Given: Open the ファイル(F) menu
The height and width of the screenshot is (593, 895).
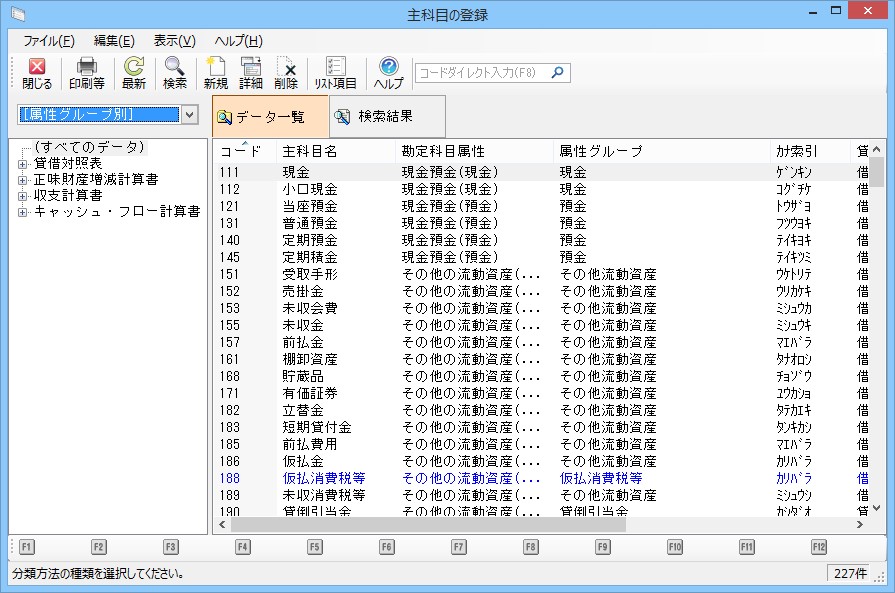Looking at the screenshot, I should 48,41.
